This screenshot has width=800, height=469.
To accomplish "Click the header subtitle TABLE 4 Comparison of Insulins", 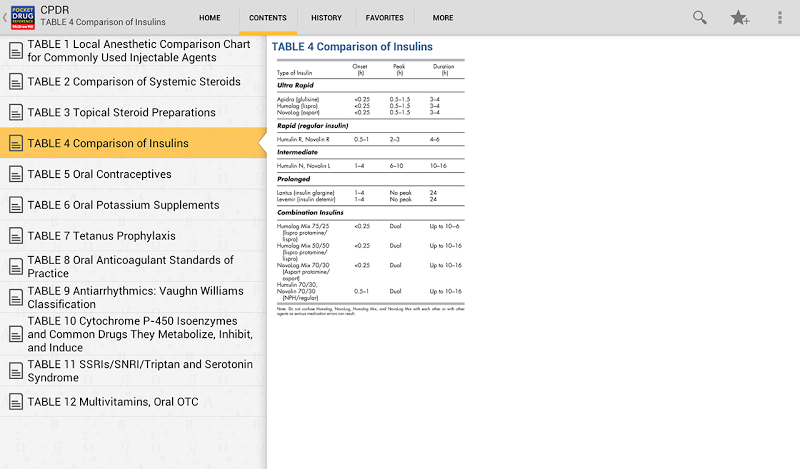I will coord(103,22).
